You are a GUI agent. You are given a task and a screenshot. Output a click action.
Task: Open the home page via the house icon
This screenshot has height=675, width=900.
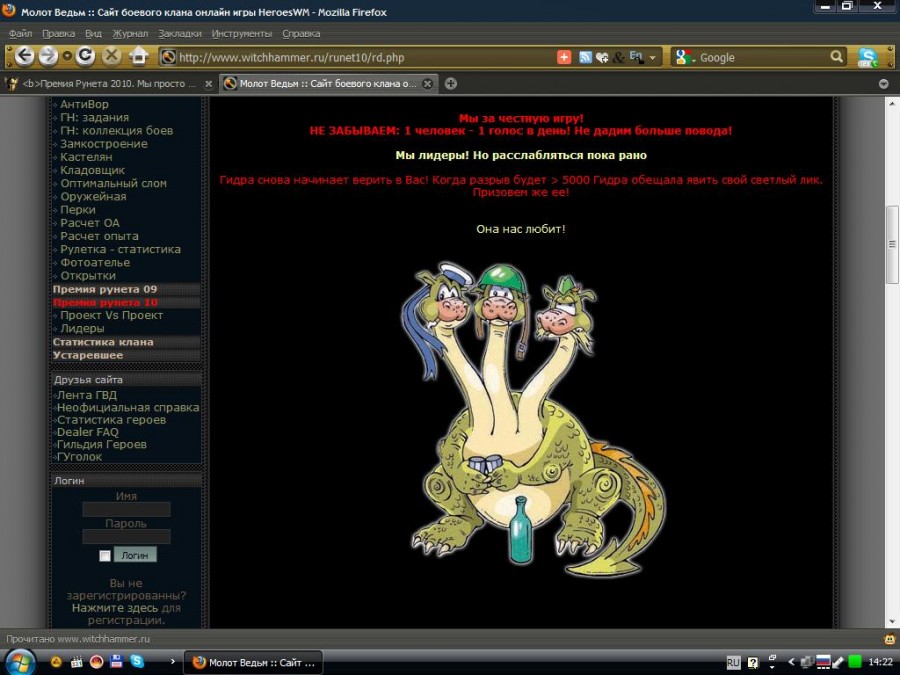click(x=138, y=56)
